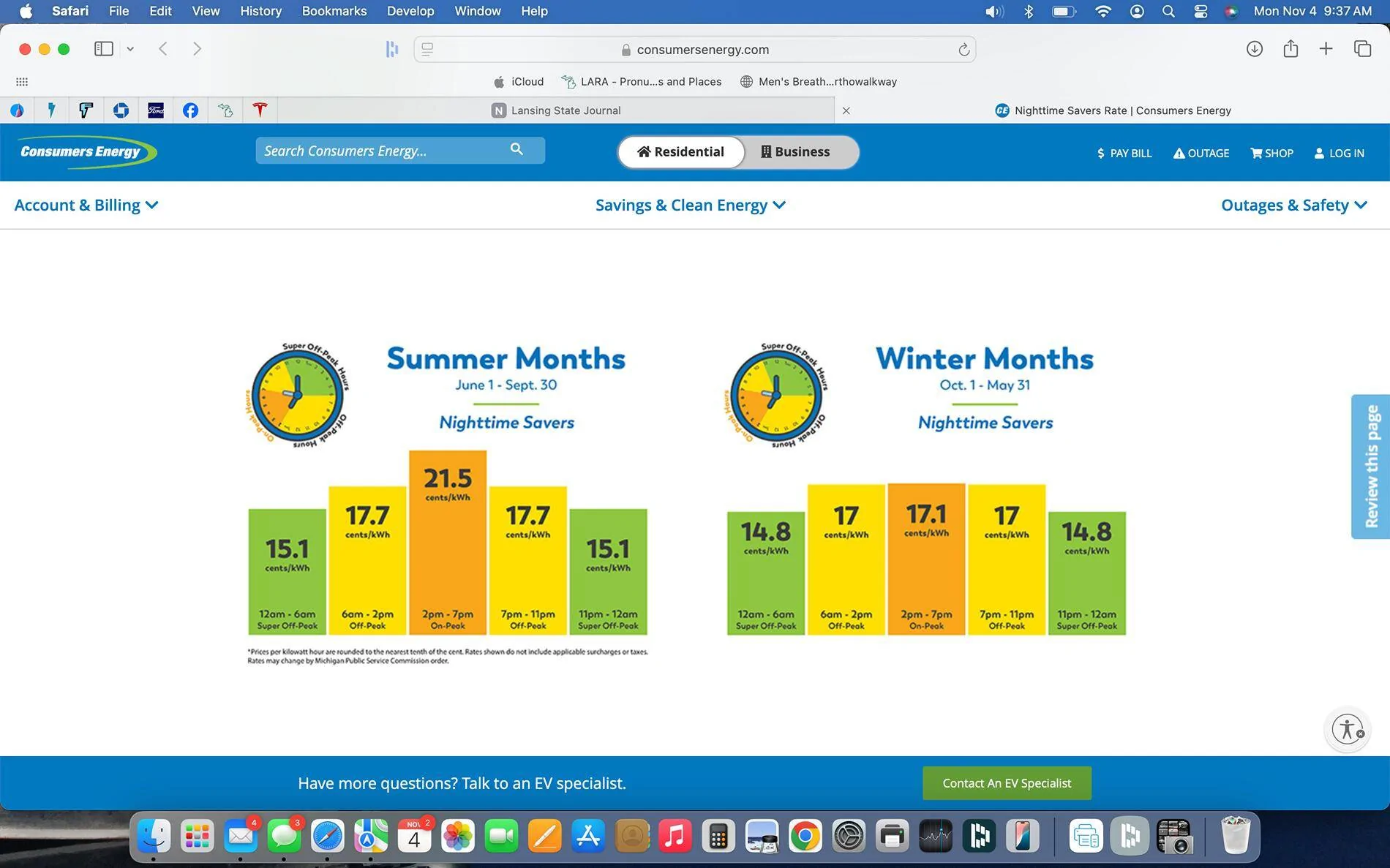Open System Settings from the Dock
This screenshot has width=1390, height=868.
coord(849,836)
